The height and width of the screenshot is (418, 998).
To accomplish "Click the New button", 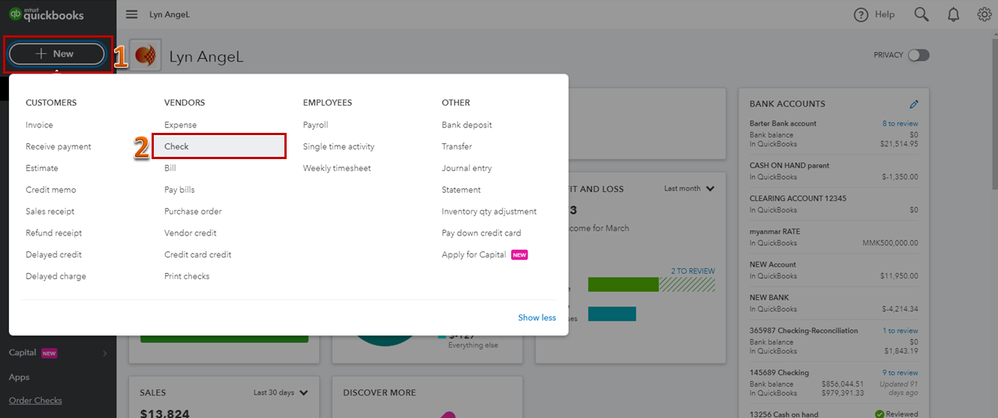I will pyautogui.click(x=56, y=54).
